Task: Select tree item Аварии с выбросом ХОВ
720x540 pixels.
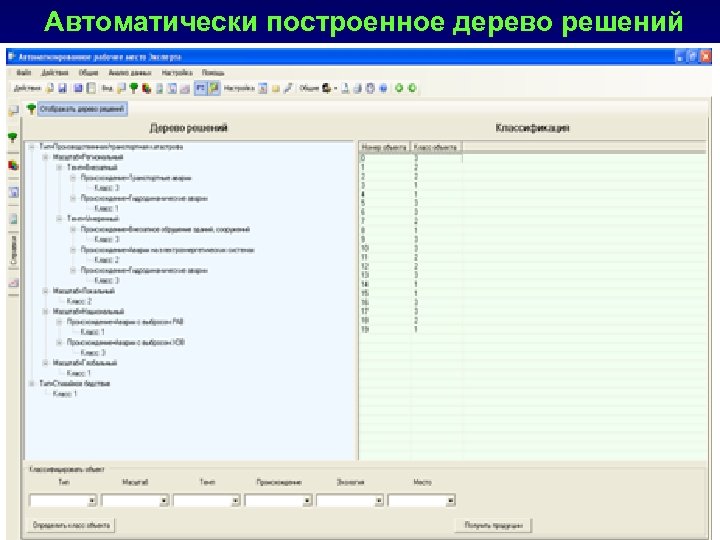Action: coord(126,342)
